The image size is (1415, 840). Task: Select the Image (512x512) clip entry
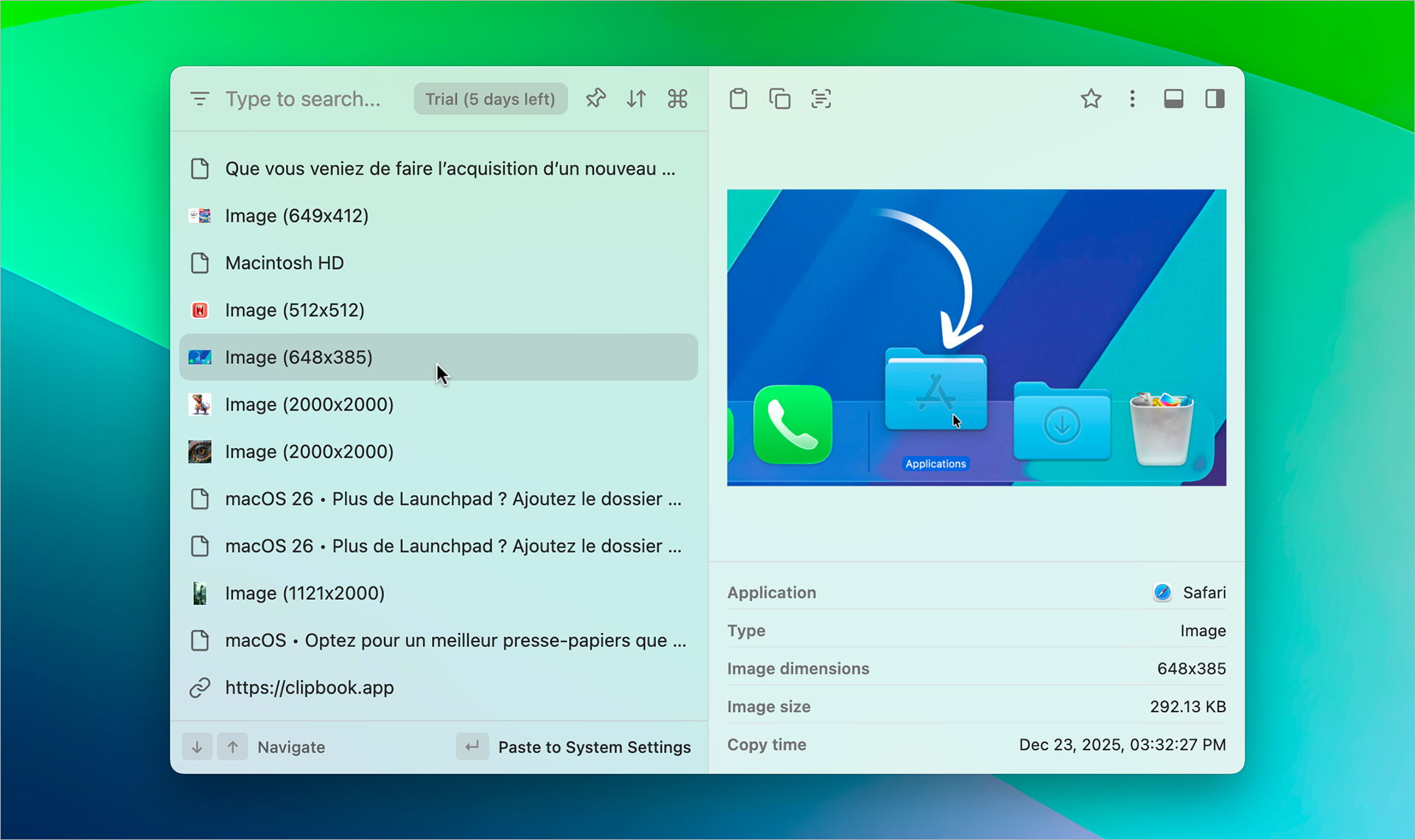[x=294, y=309]
